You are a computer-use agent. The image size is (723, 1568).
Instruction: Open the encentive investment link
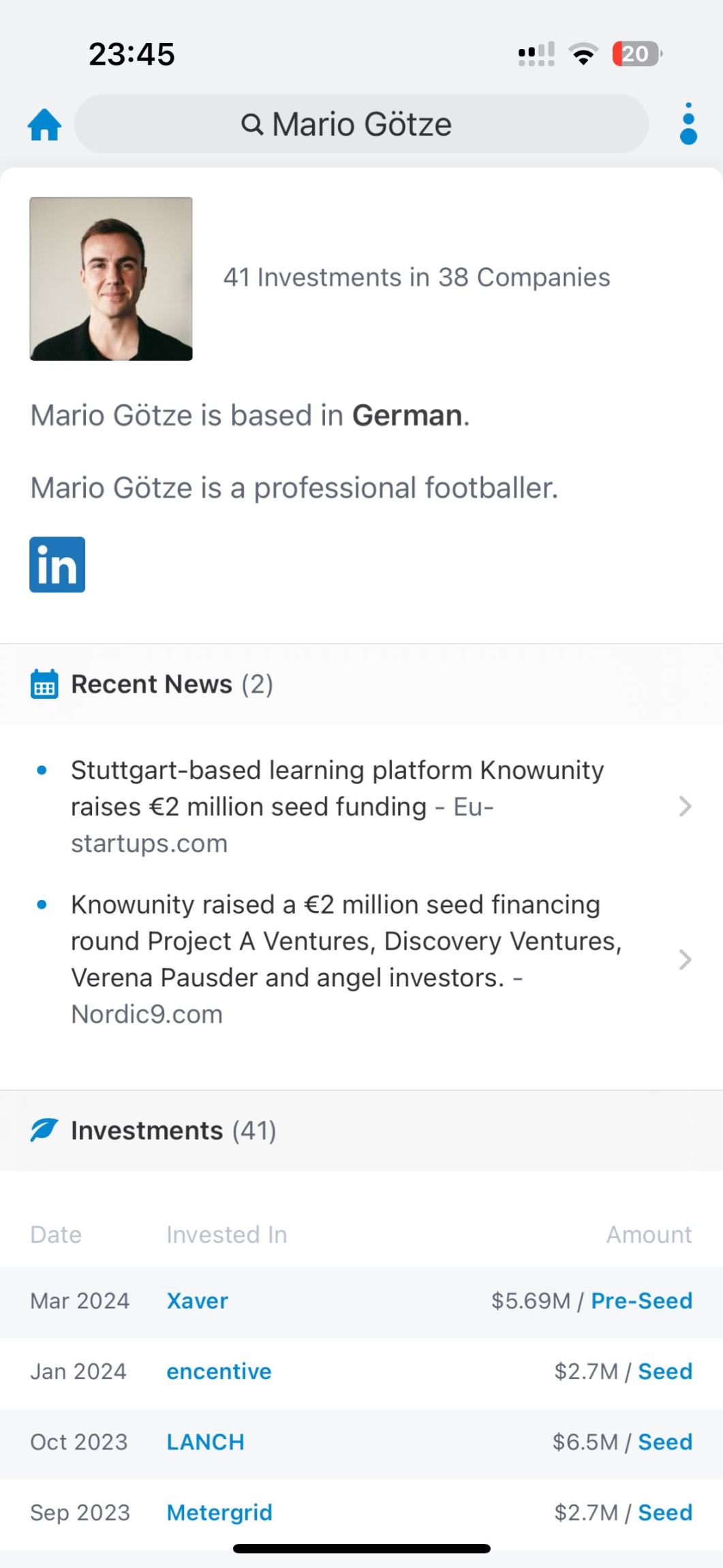point(219,1371)
